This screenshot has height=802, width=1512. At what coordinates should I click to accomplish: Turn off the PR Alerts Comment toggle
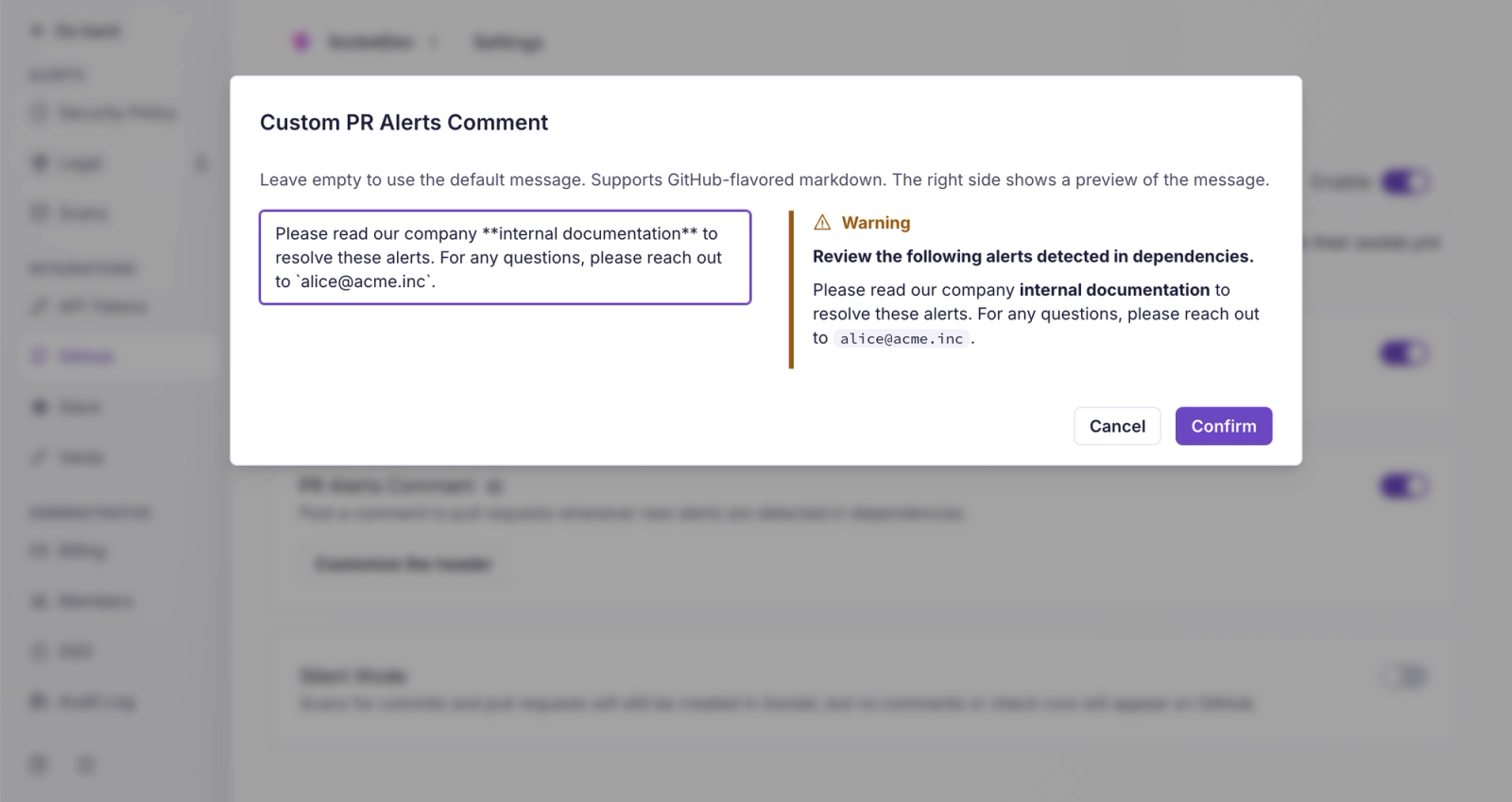tap(1405, 486)
